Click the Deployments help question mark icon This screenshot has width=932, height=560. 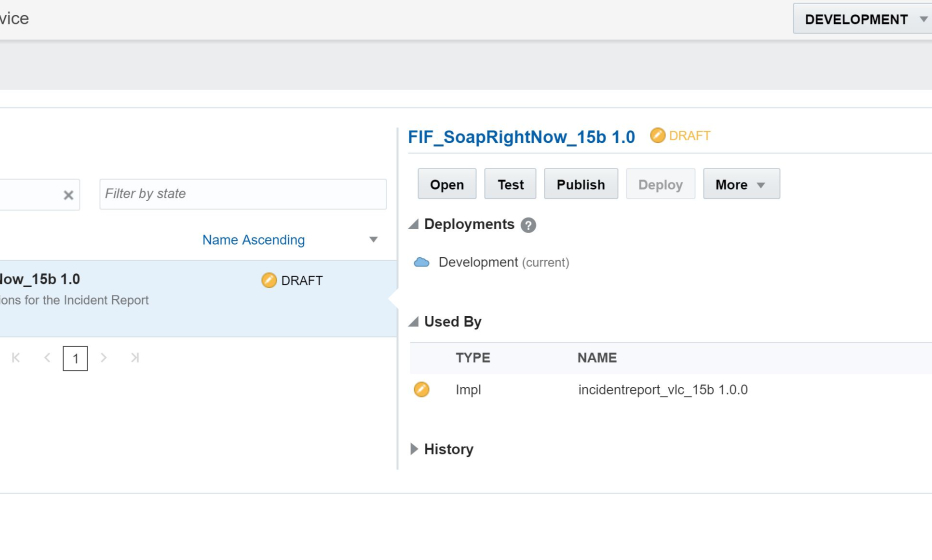click(x=529, y=226)
